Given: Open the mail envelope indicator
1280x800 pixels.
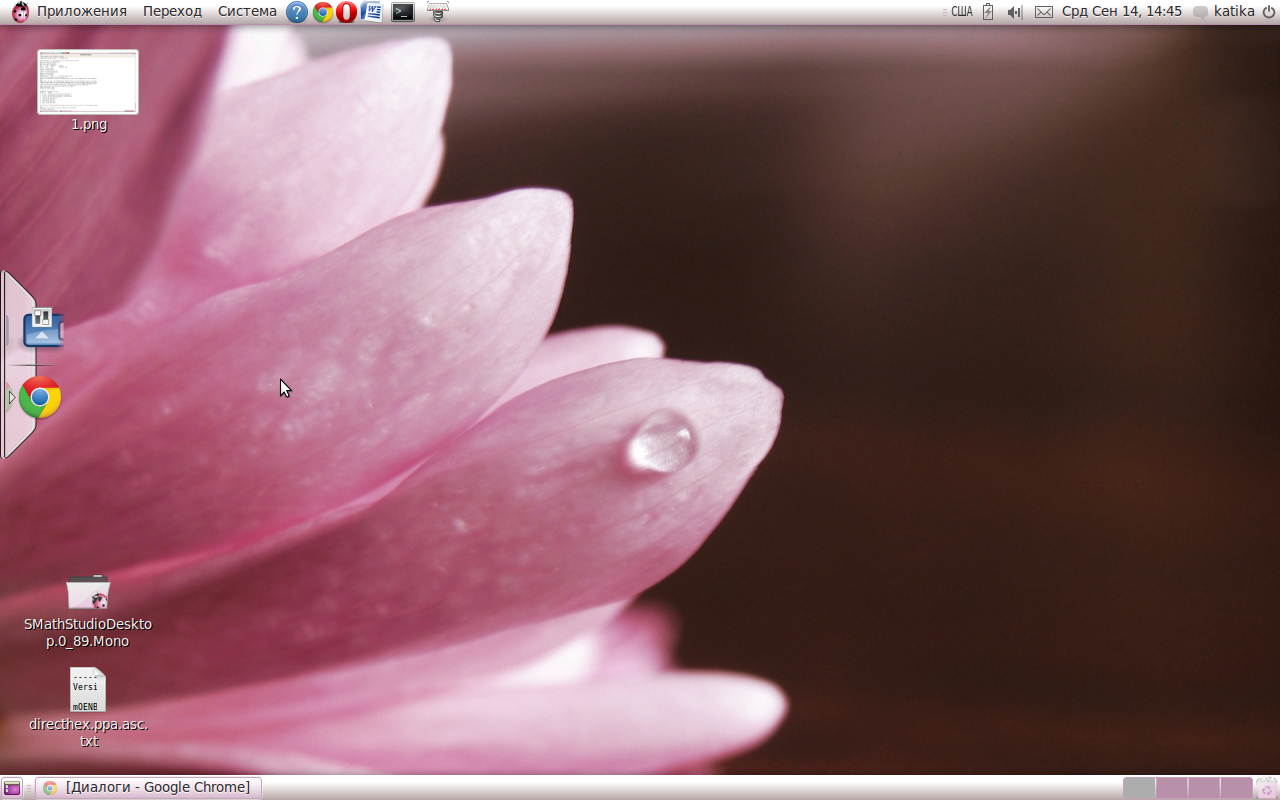Looking at the screenshot, I should (1044, 12).
